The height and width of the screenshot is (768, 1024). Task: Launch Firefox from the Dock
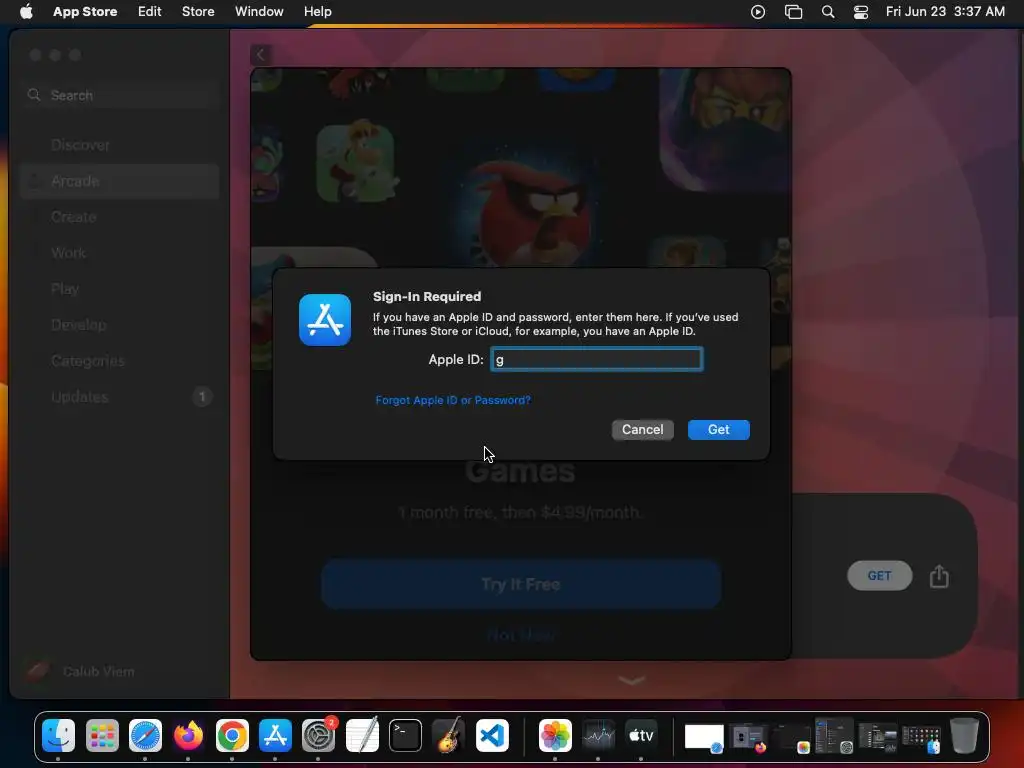coord(188,735)
